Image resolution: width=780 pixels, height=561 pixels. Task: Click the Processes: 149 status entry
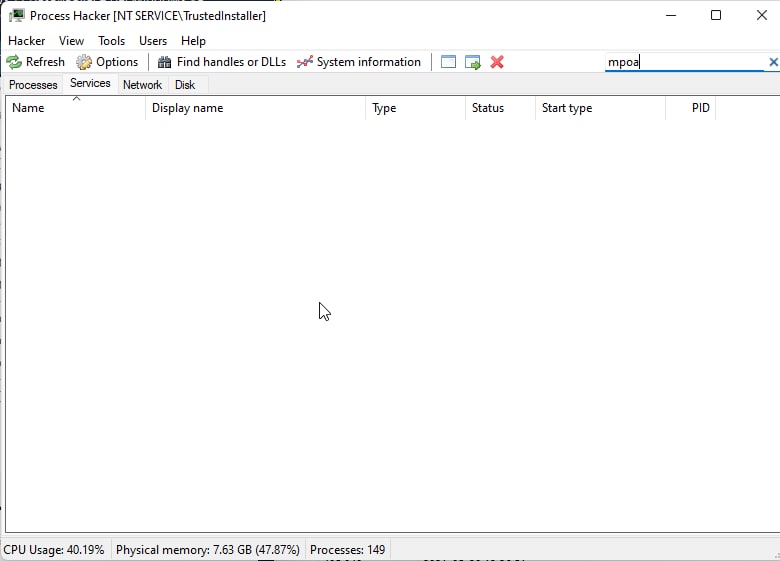[x=347, y=550]
